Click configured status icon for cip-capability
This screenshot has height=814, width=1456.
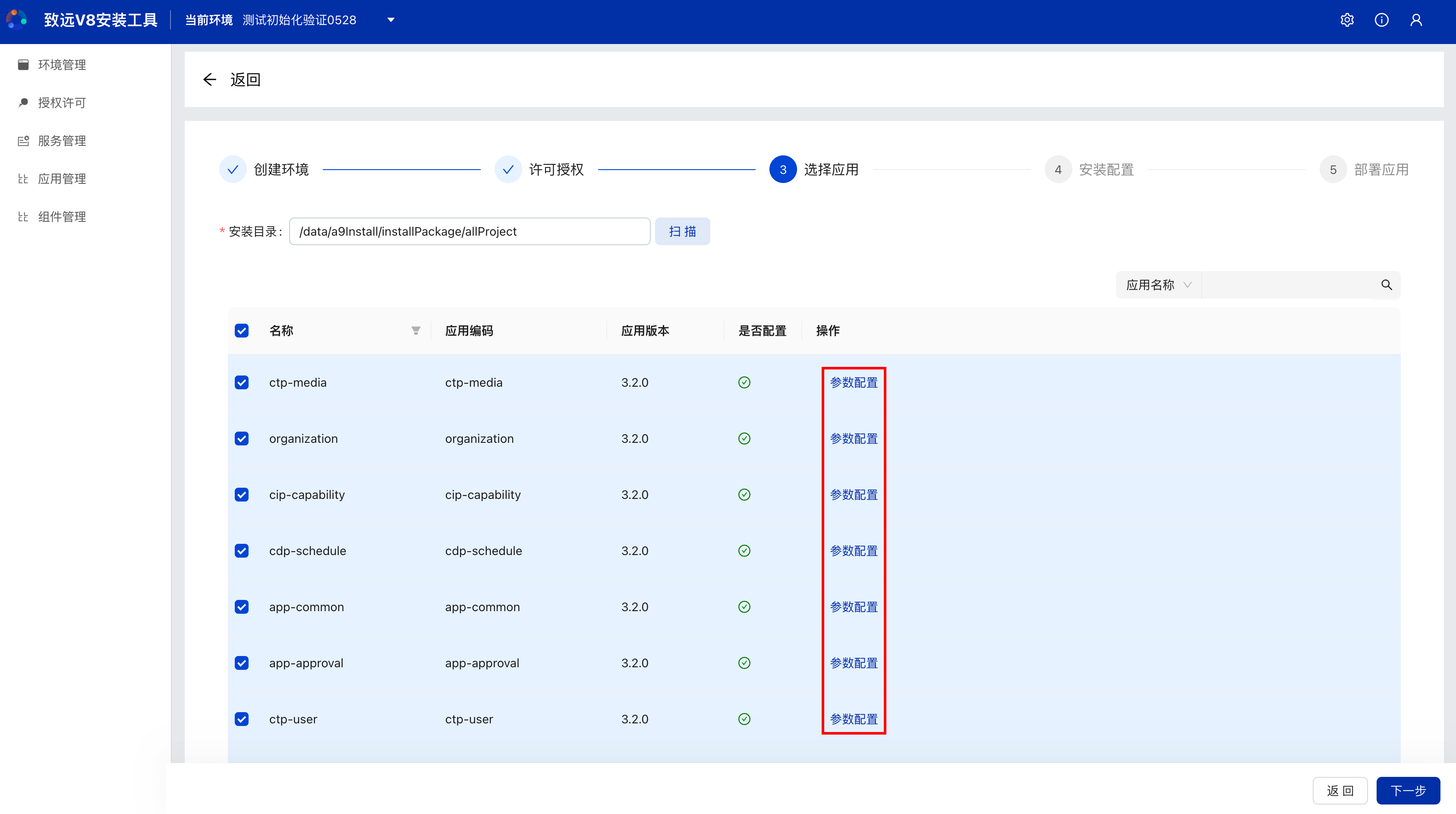point(744,495)
